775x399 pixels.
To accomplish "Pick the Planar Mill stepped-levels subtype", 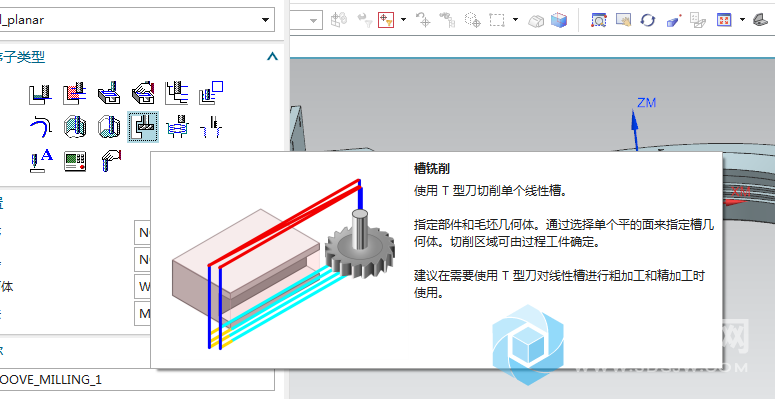I will (177, 93).
